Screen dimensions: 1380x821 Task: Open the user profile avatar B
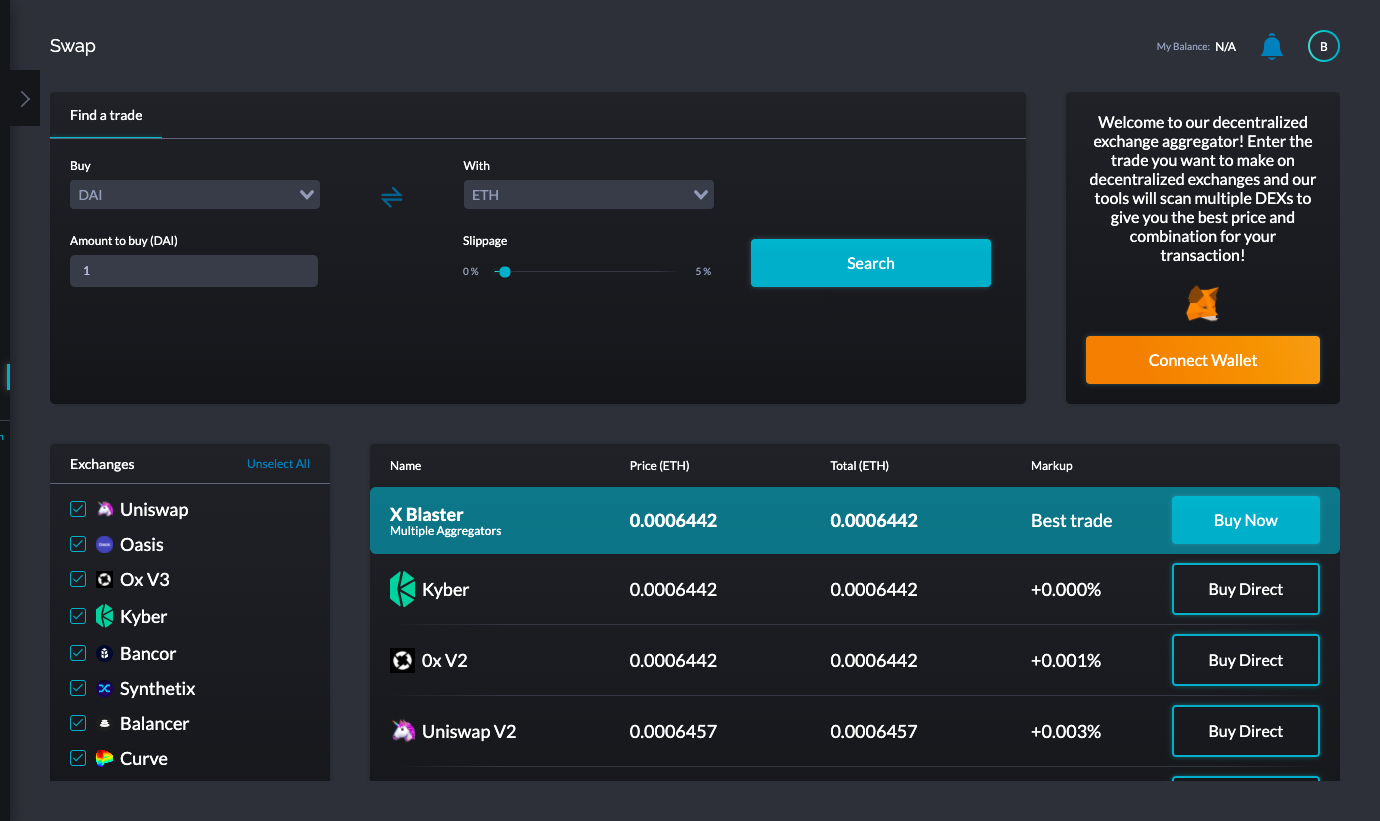click(1324, 46)
